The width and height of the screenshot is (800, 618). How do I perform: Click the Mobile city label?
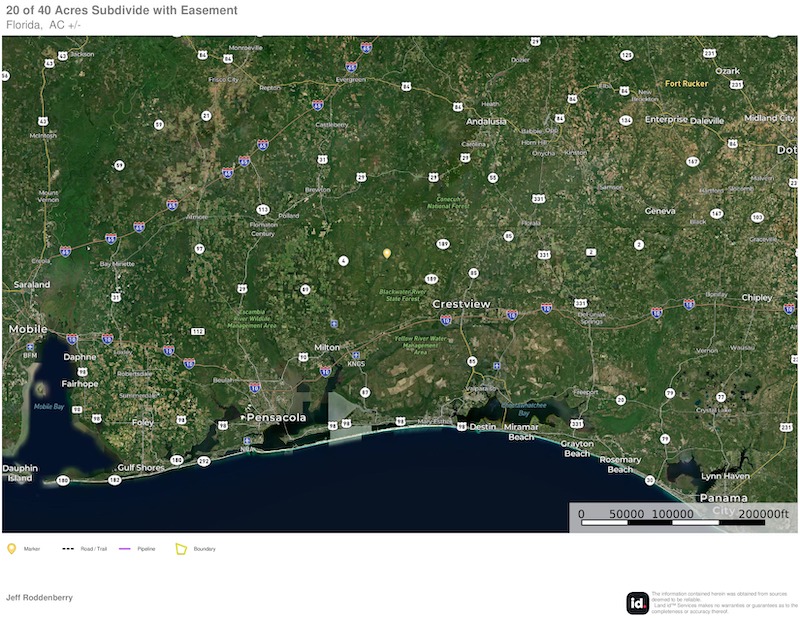(x=28, y=328)
